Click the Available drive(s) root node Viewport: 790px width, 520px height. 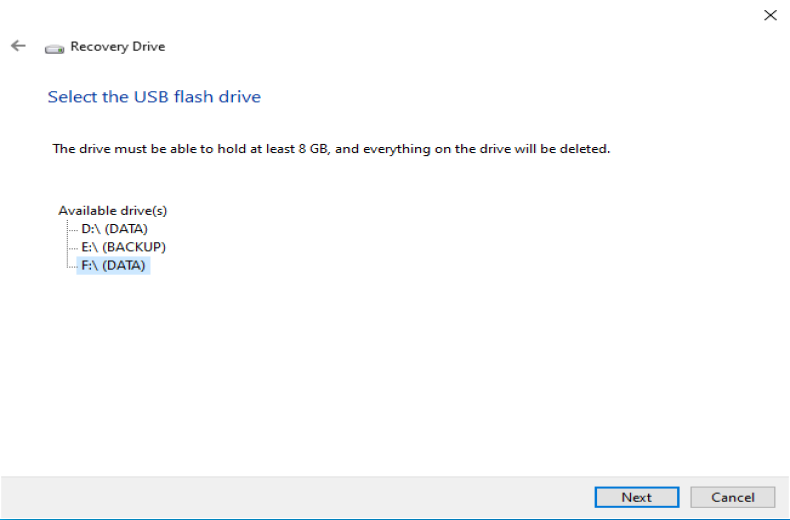pyautogui.click(x=112, y=210)
